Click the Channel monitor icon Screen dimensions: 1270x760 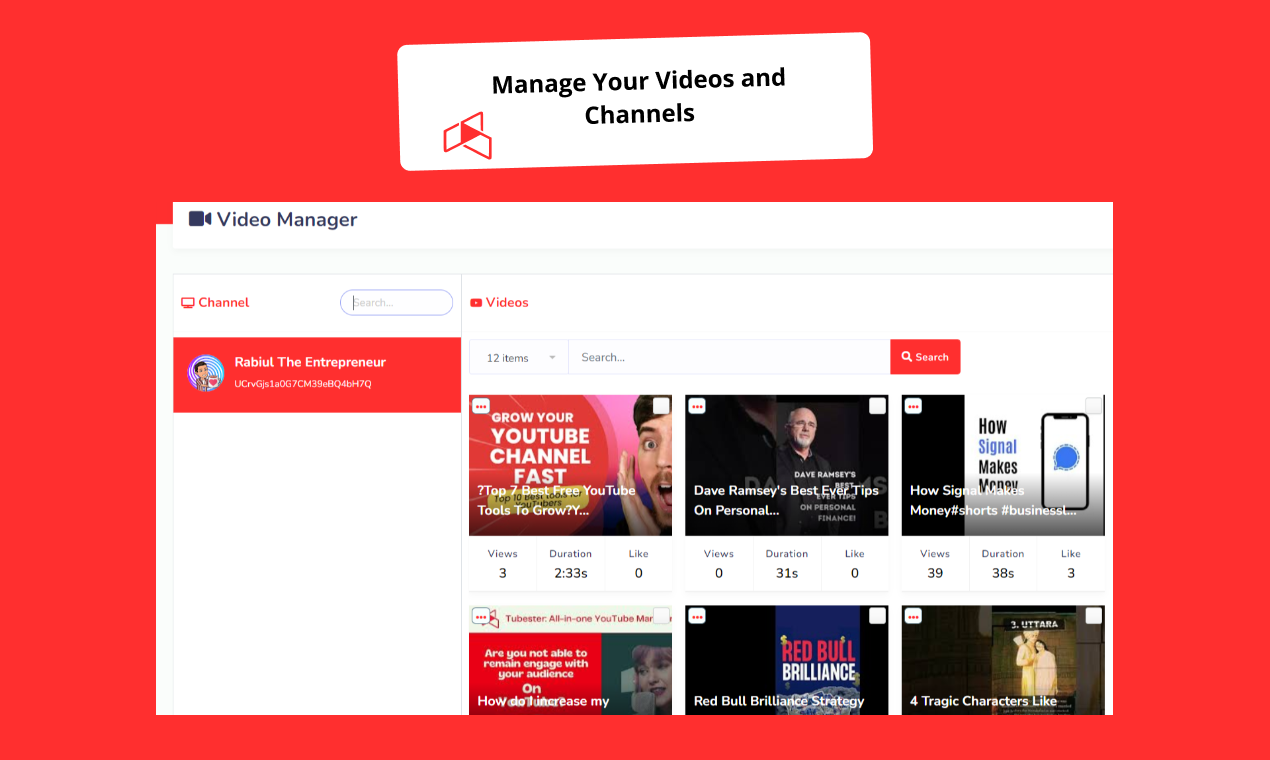(187, 303)
